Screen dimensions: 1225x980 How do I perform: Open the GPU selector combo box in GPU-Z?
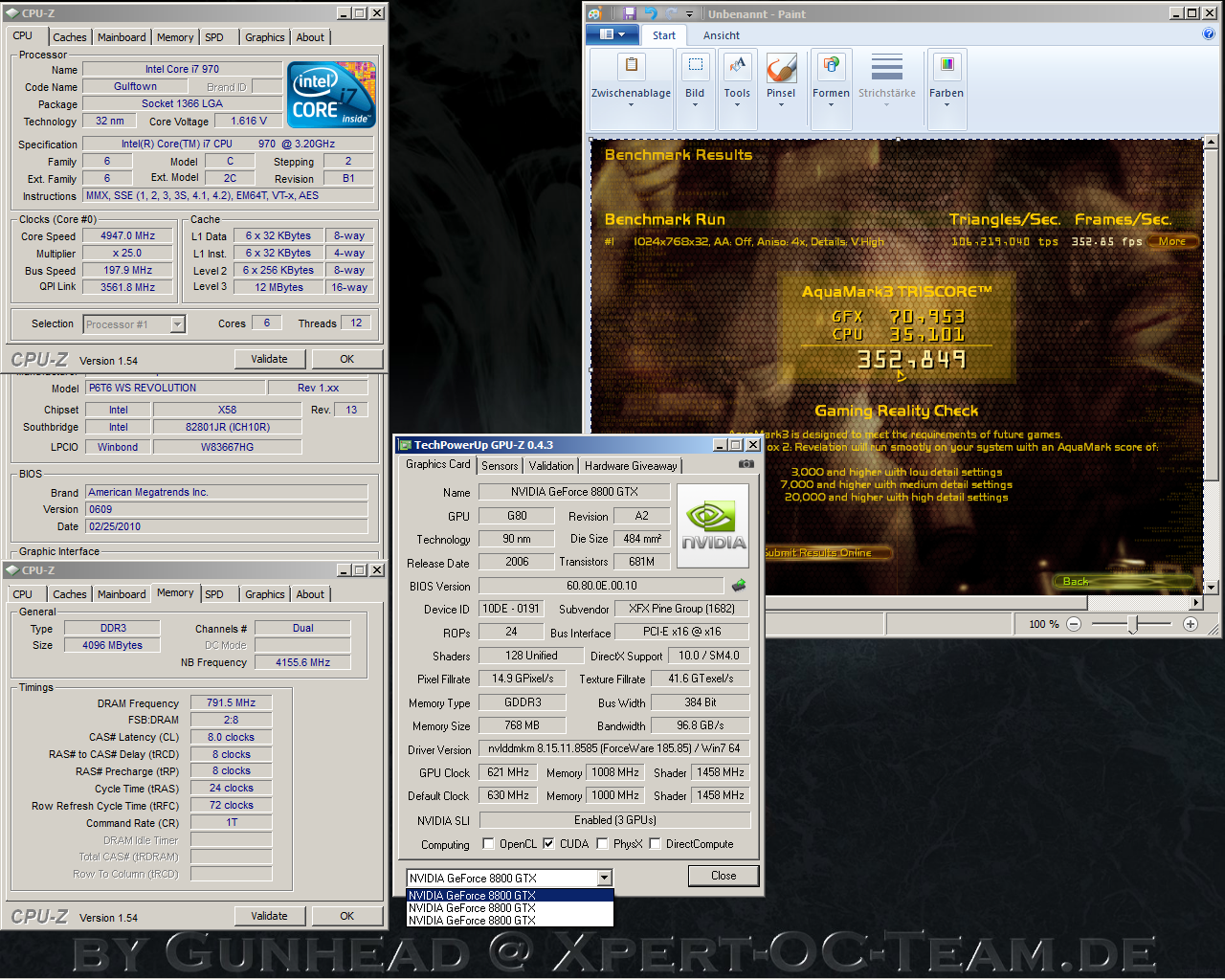pos(509,878)
